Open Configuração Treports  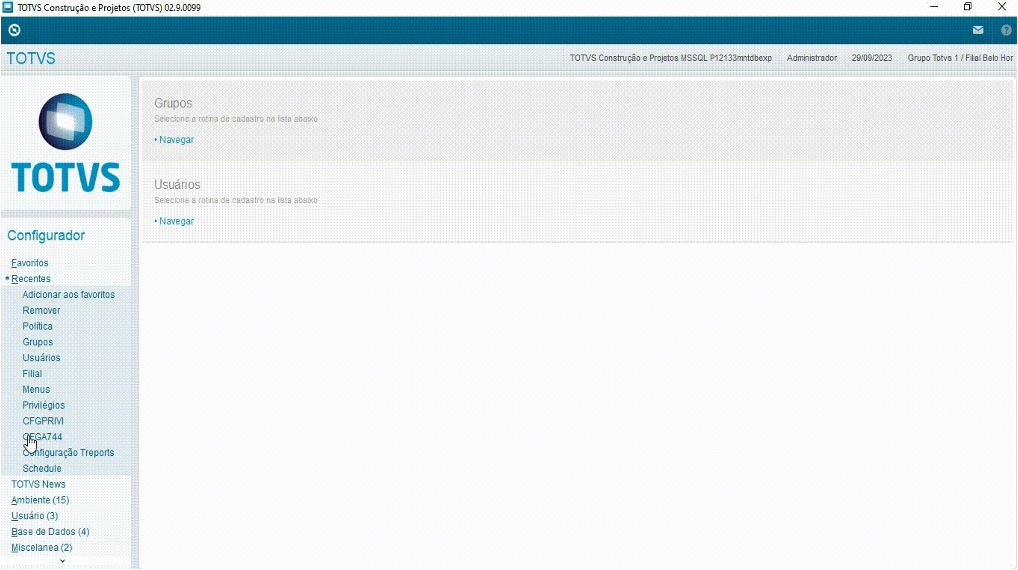click(x=68, y=452)
